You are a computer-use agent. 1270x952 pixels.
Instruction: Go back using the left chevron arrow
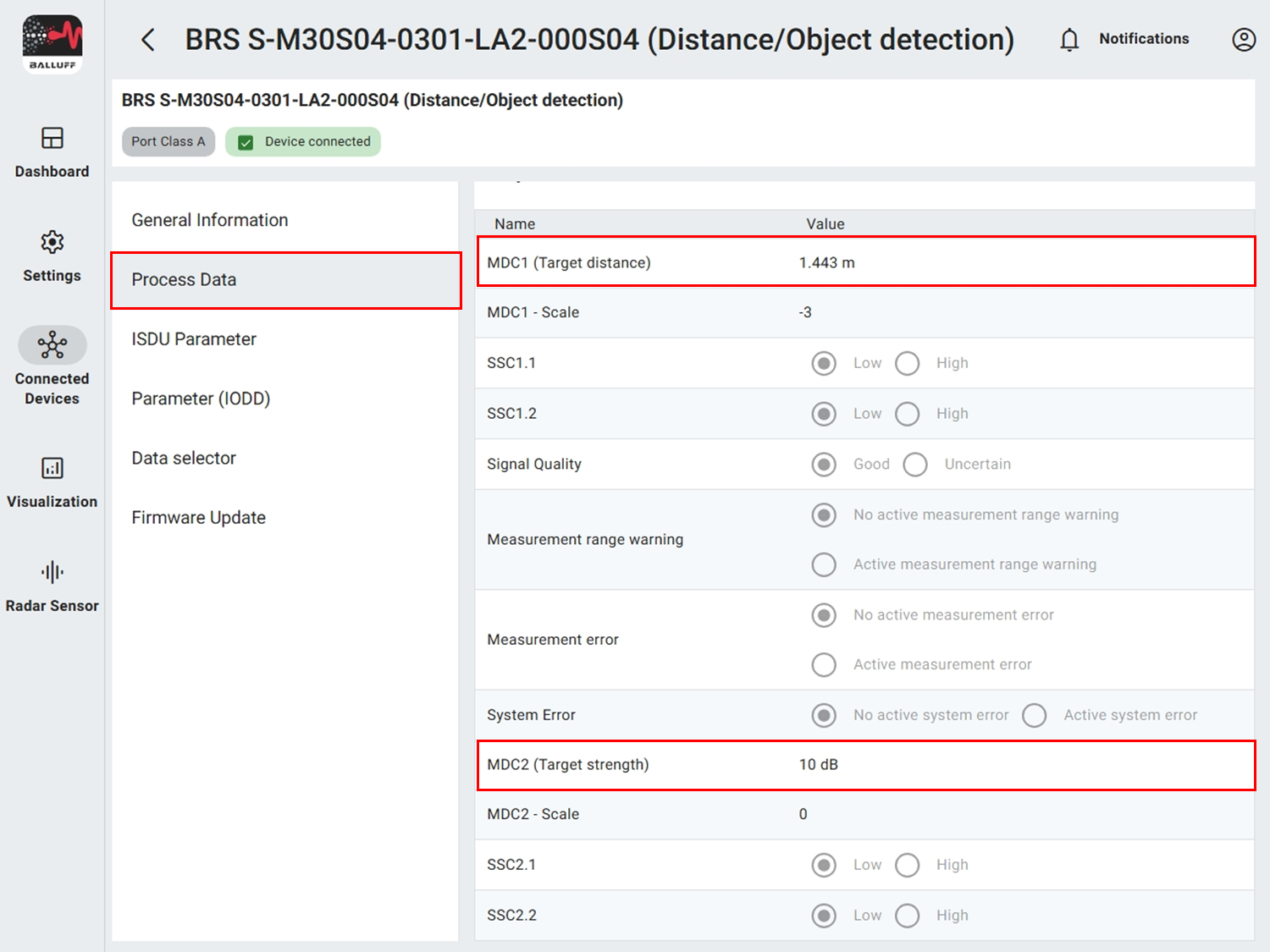(x=148, y=40)
